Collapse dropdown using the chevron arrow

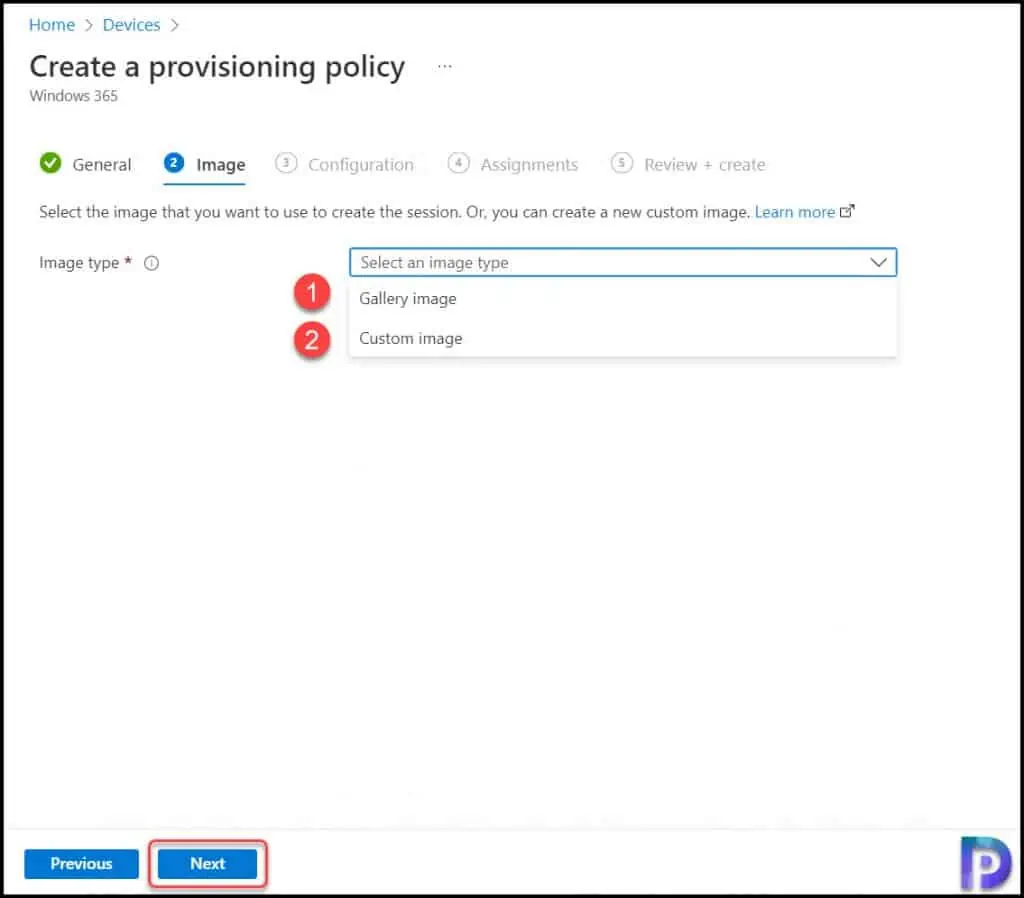point(878,263)
